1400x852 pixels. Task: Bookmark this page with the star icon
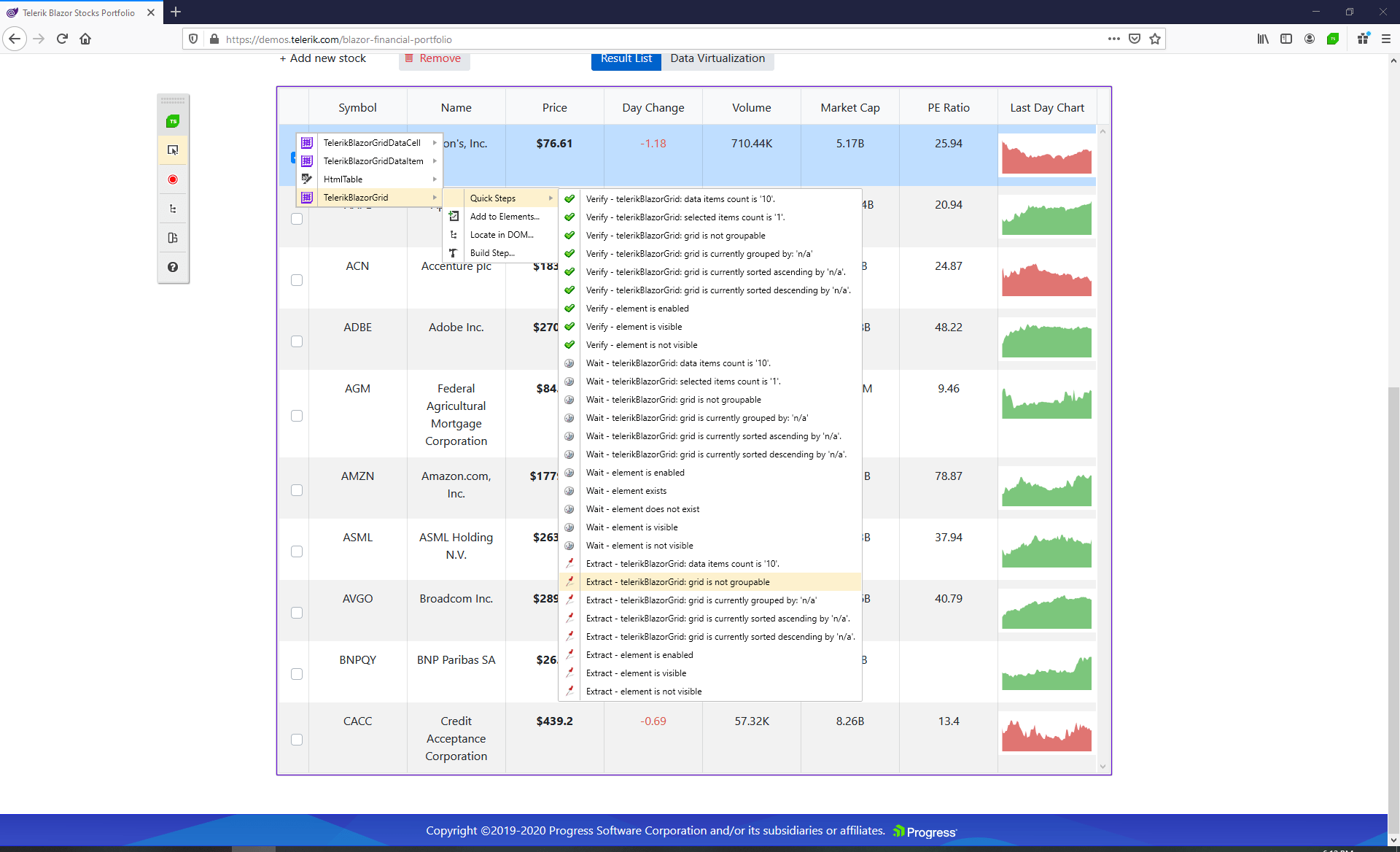(1155, 39)
